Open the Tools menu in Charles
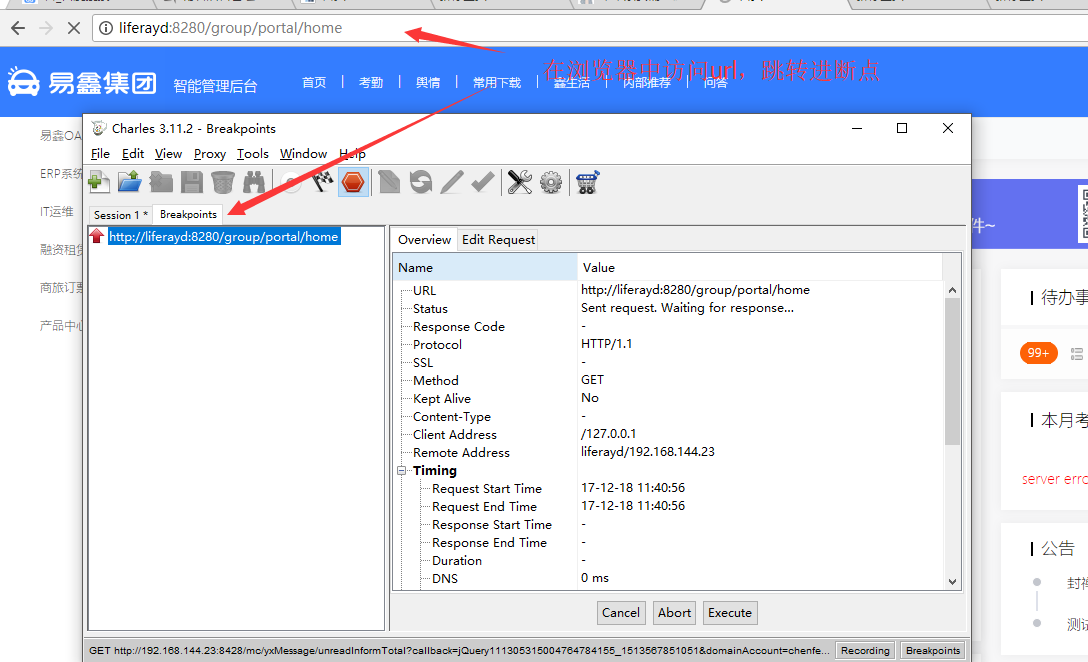The width and height of the screenshot is (1088, 662). coord(253,153)
